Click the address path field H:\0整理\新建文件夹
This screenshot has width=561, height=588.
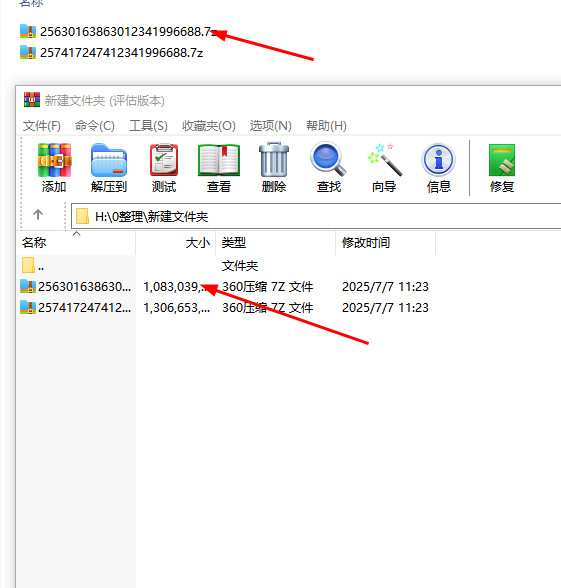pyautogui.click(x=316, y=216)
